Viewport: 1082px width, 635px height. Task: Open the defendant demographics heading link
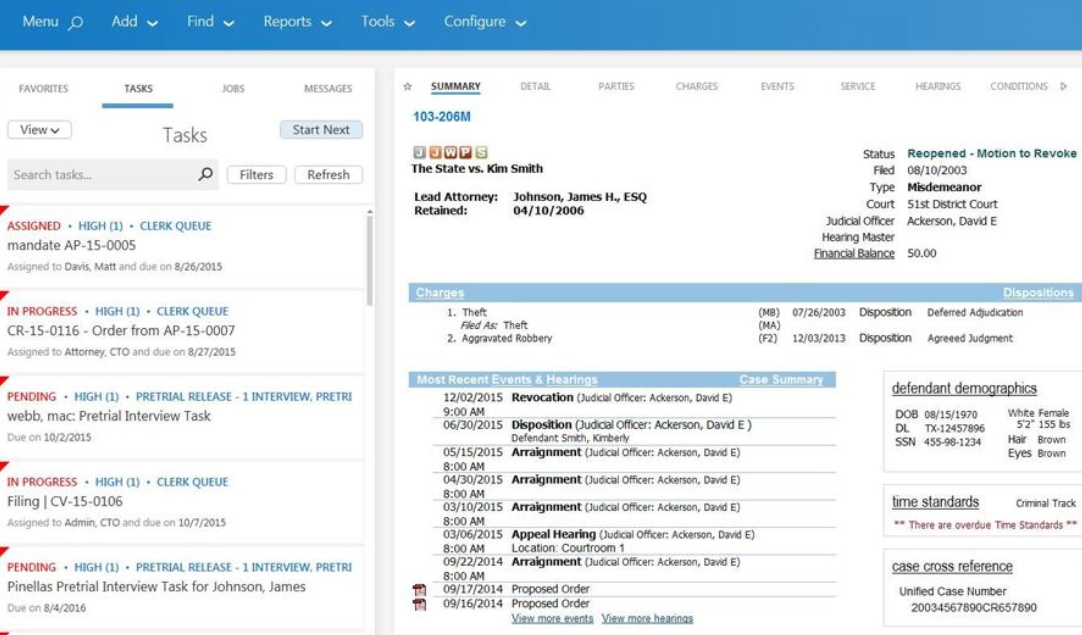(964, 389)
